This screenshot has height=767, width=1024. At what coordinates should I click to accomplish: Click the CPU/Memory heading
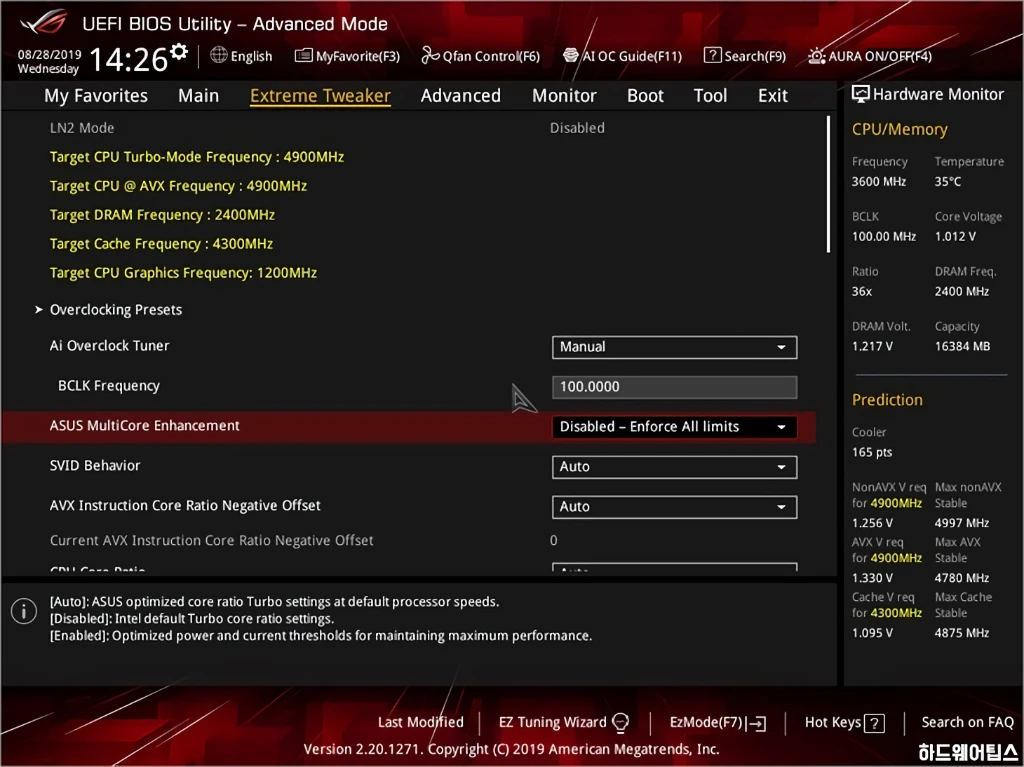[899, 129]
